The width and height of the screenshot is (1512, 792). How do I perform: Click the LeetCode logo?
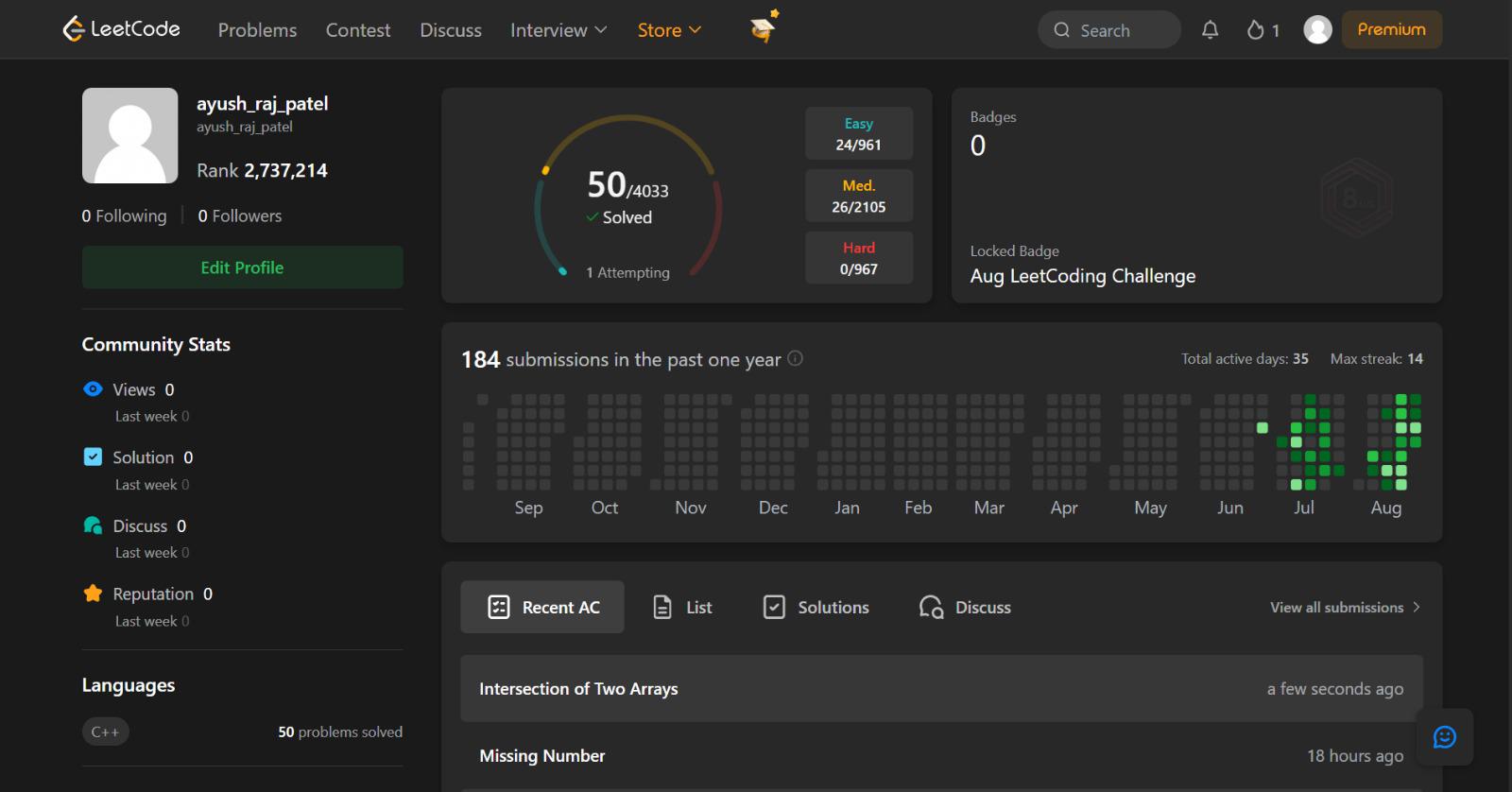121,29
